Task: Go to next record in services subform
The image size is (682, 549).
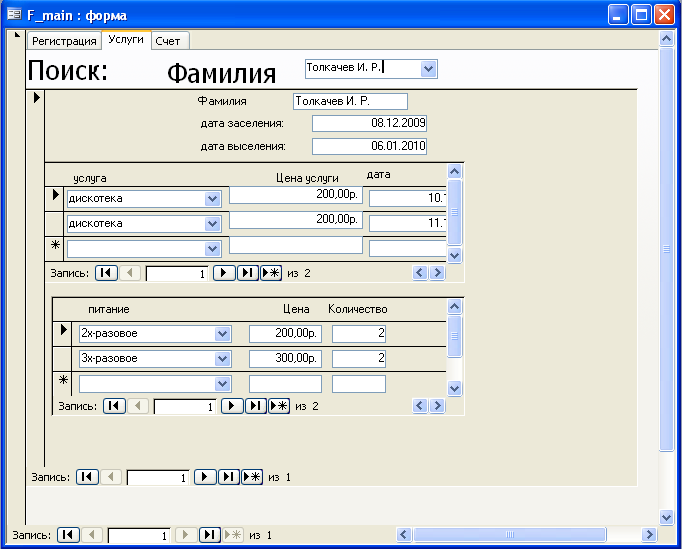Action: [224, 272]
